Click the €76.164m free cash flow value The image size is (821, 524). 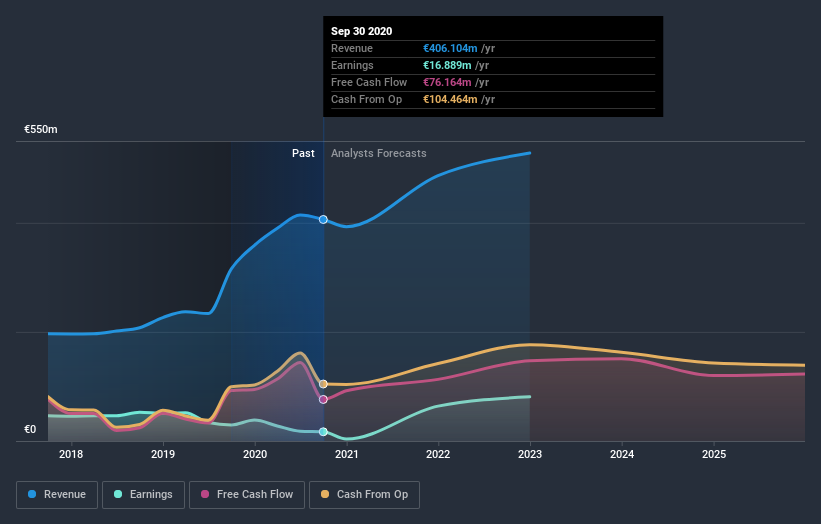click(x=447, y=83)
